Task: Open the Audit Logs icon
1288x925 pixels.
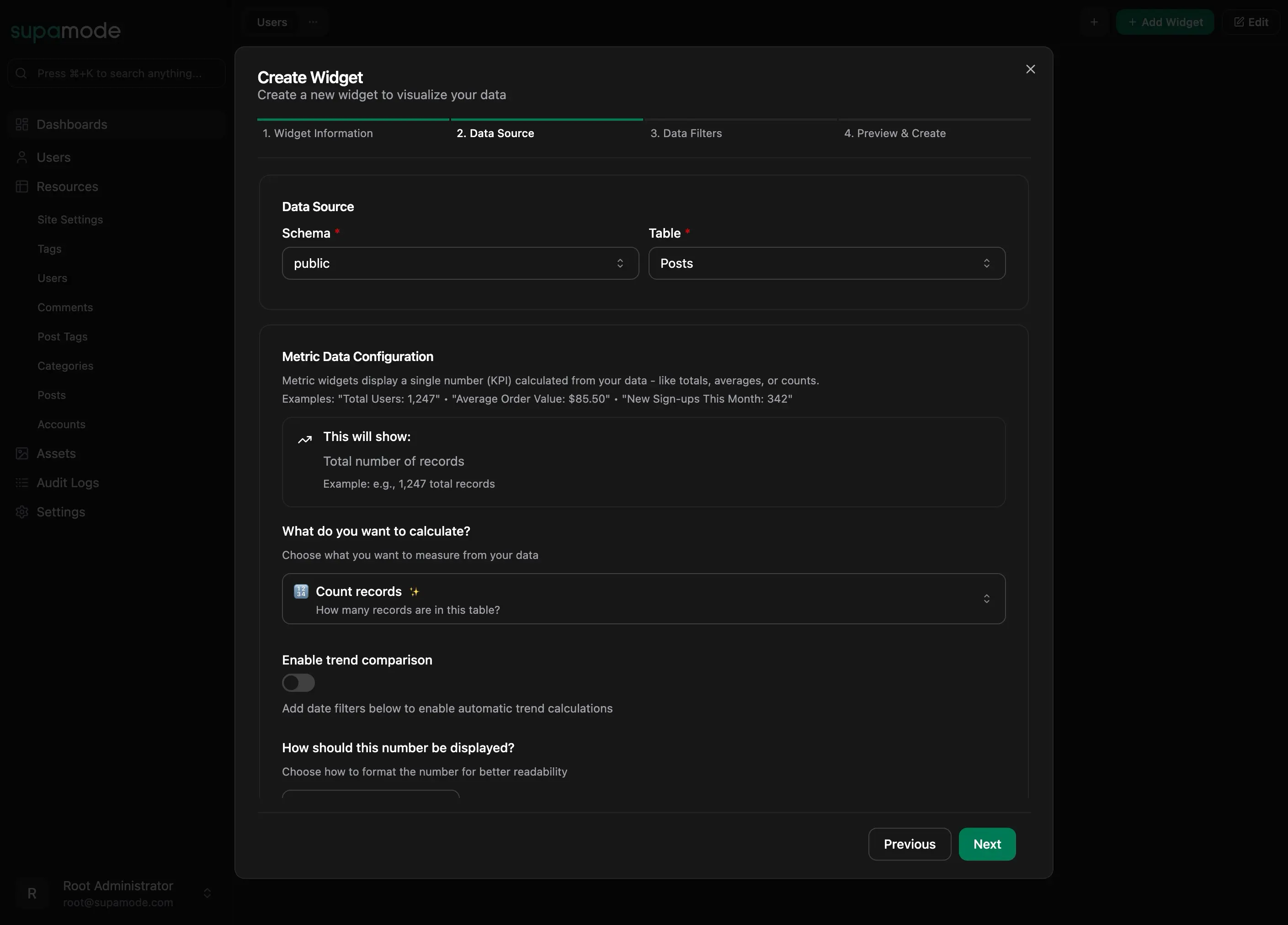Action: [21, 483]
